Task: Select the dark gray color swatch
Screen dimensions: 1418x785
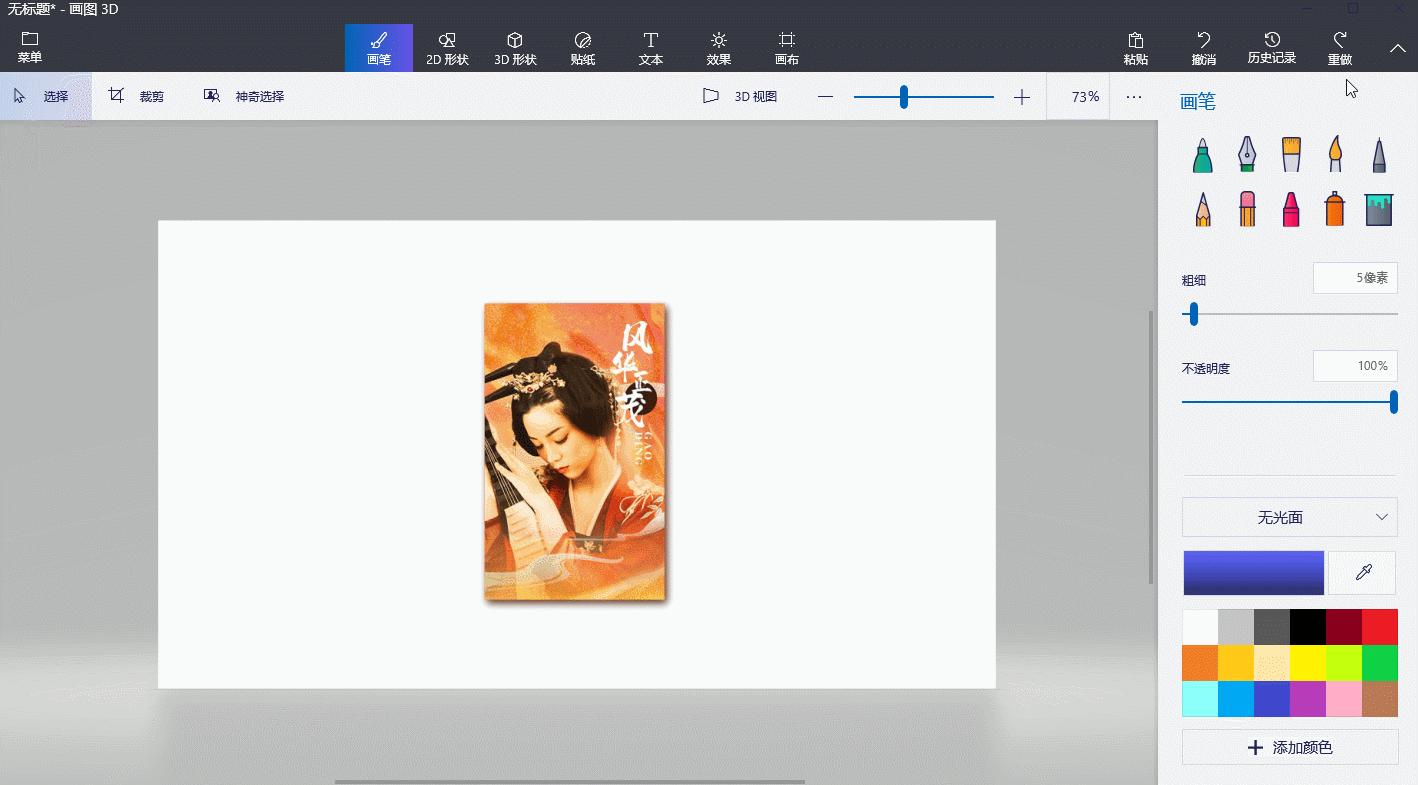Action: pos(1272,627)
